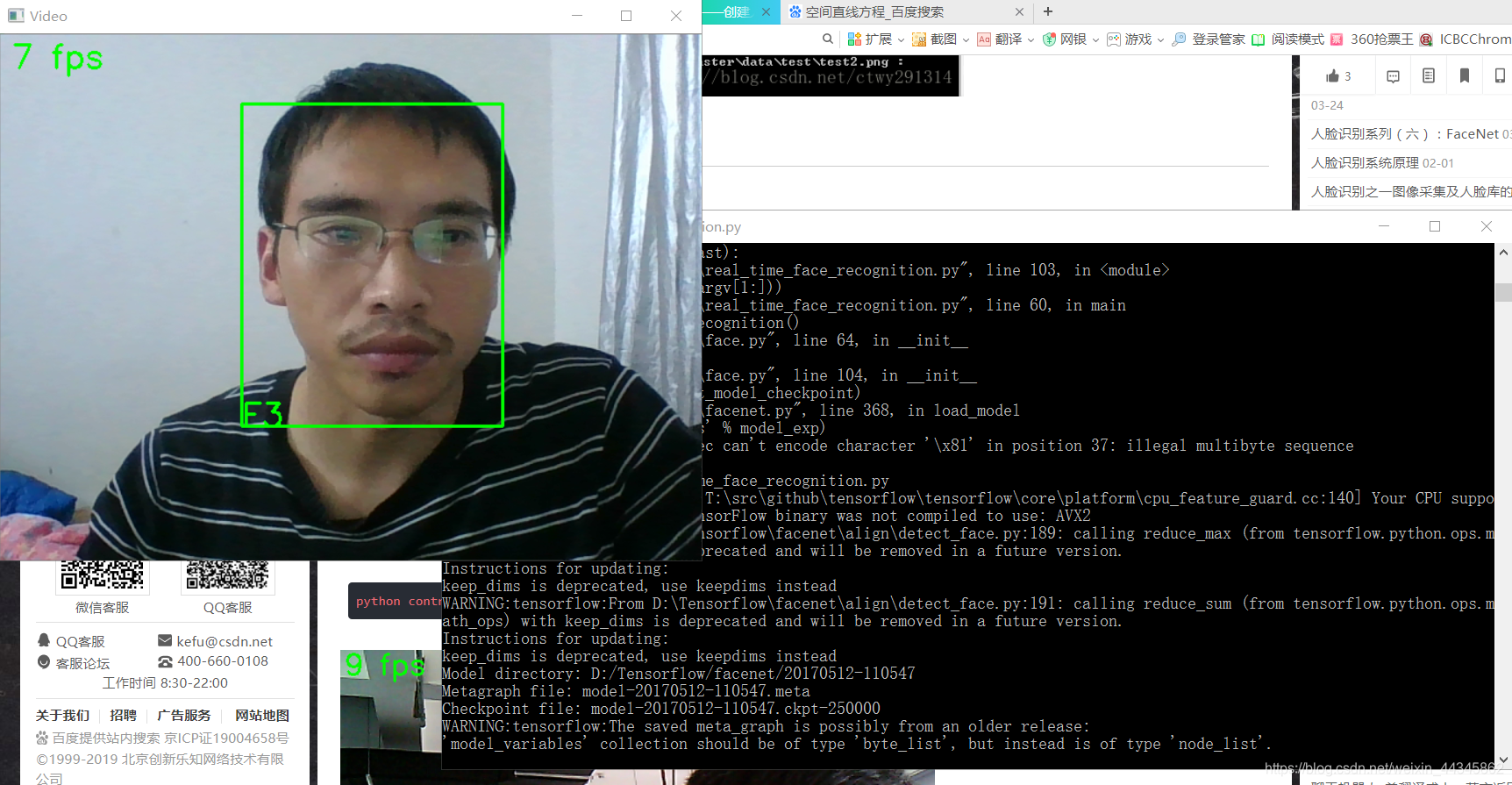
Task: Click 百度提供站内搜索 footer link
Action: point(98,738)
